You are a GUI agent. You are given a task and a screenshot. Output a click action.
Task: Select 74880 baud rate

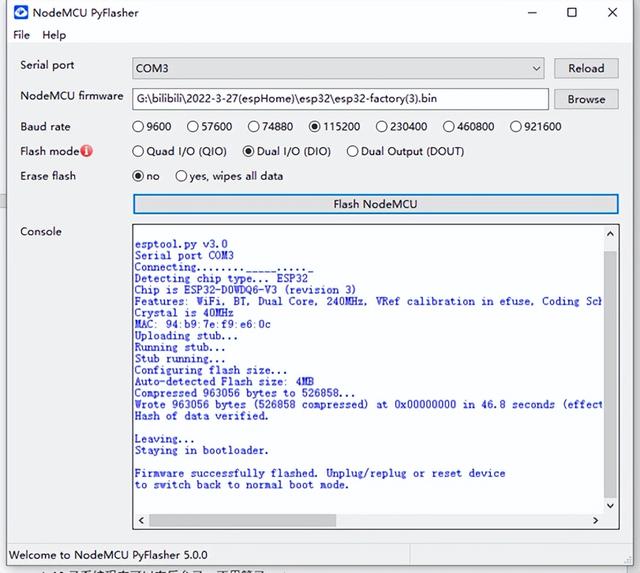coord(270,127)
